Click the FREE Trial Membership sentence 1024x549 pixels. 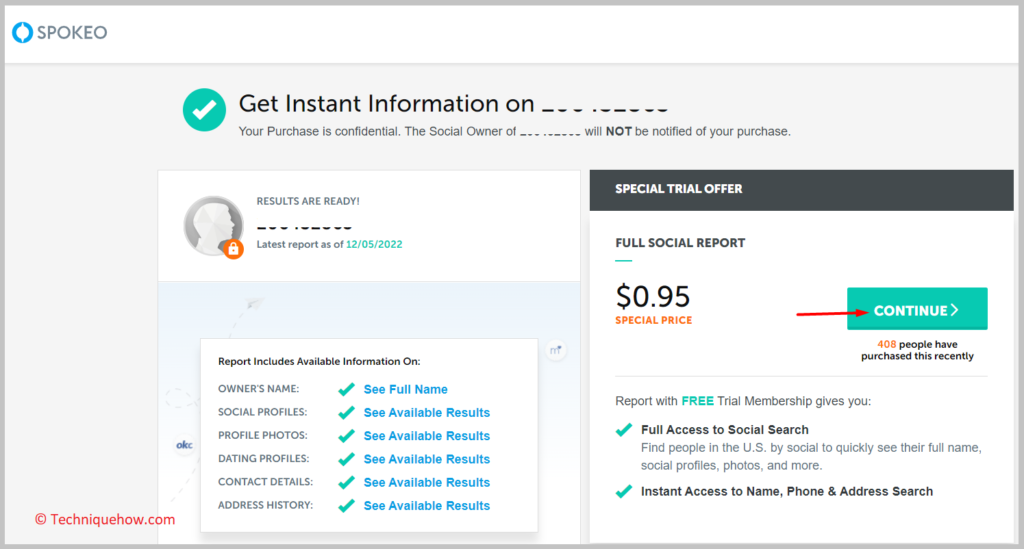tap(743, 401)
